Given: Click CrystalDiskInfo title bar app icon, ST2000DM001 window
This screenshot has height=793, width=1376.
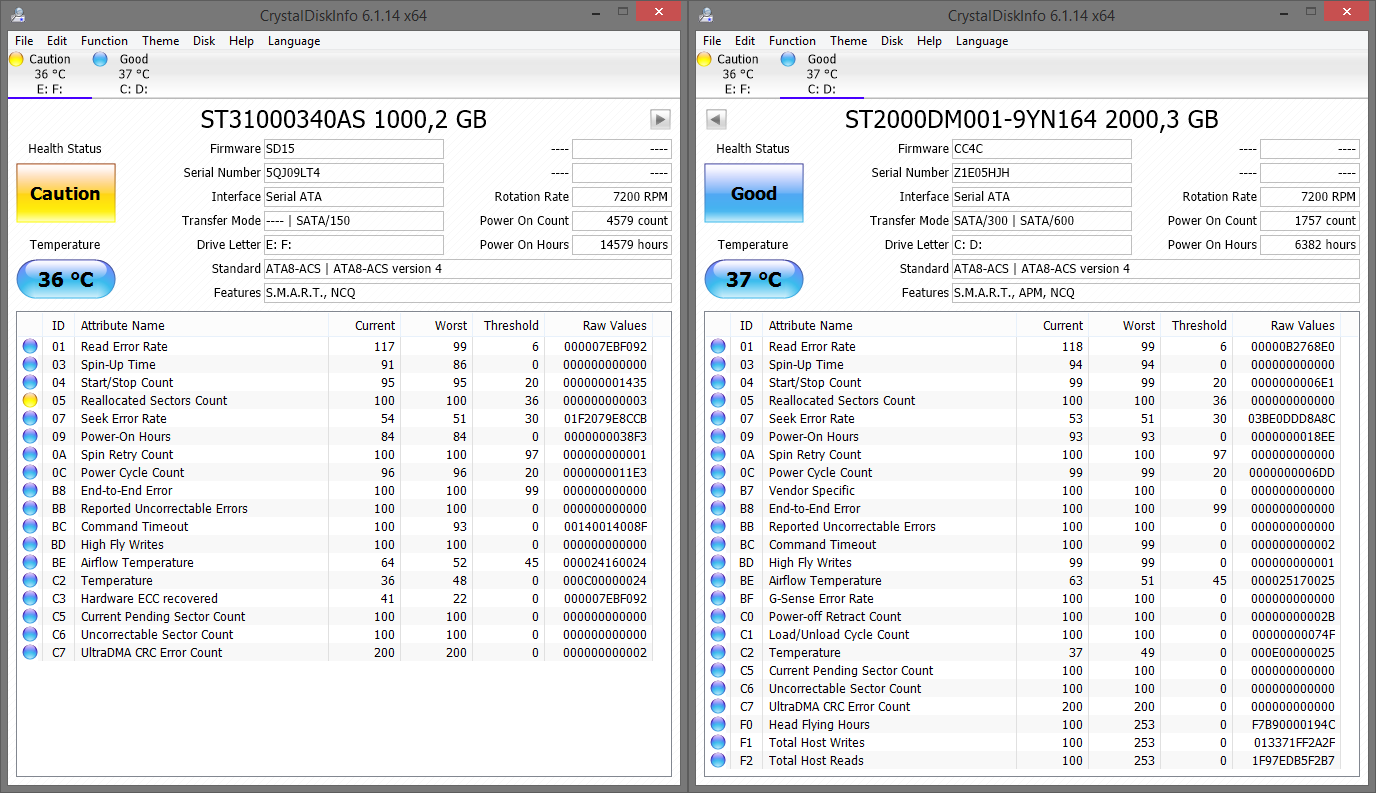Looking at the screenshot, I should tap(707, 15).
